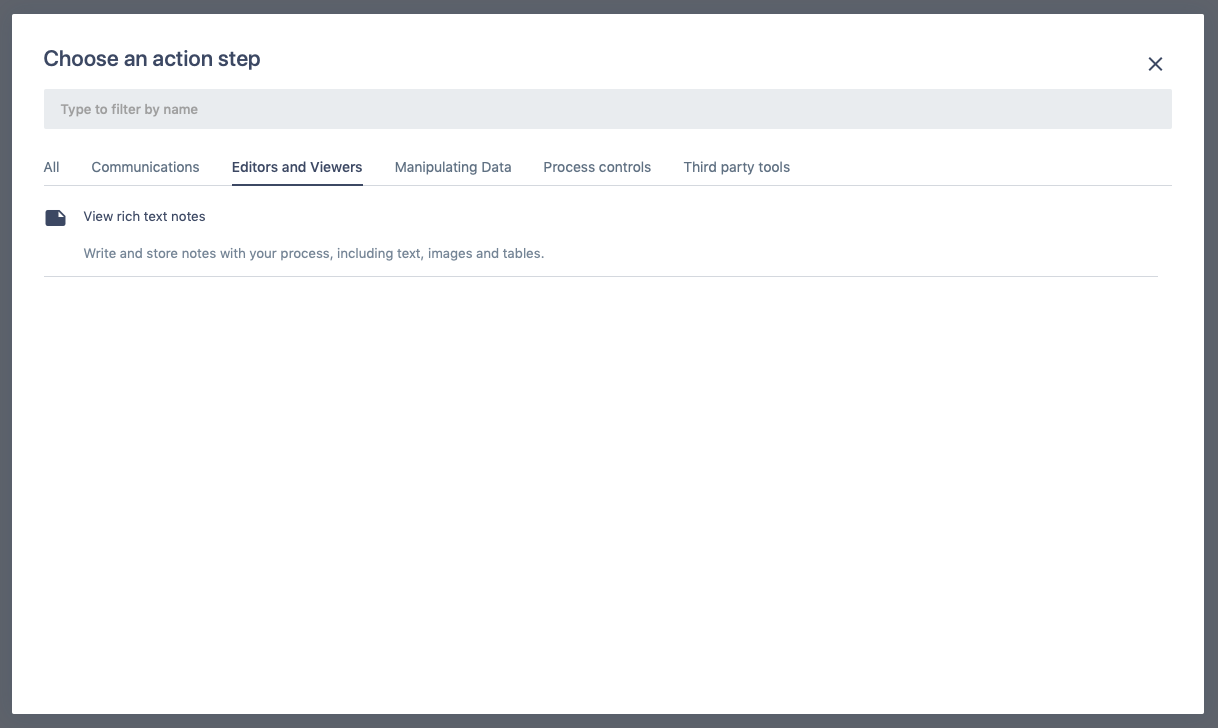Click the rich text notes document icon
Screen dimensions: 1218x728
pyautogui.click(x=56, y=218)
